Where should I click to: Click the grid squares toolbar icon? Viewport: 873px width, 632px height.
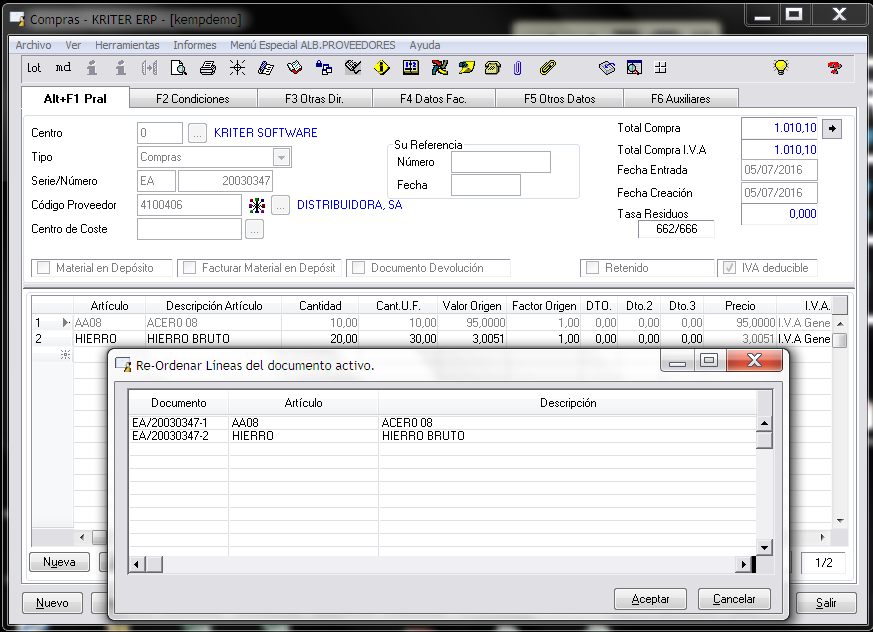661,68
